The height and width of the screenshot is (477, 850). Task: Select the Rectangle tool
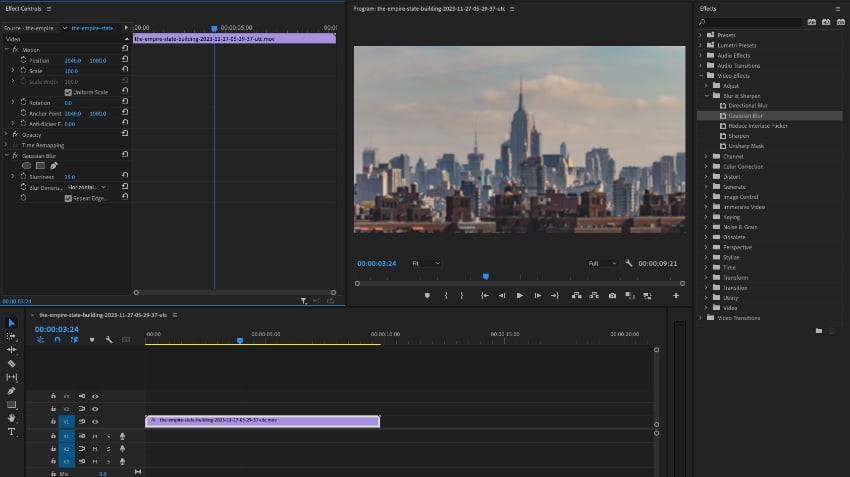point(11,404)
